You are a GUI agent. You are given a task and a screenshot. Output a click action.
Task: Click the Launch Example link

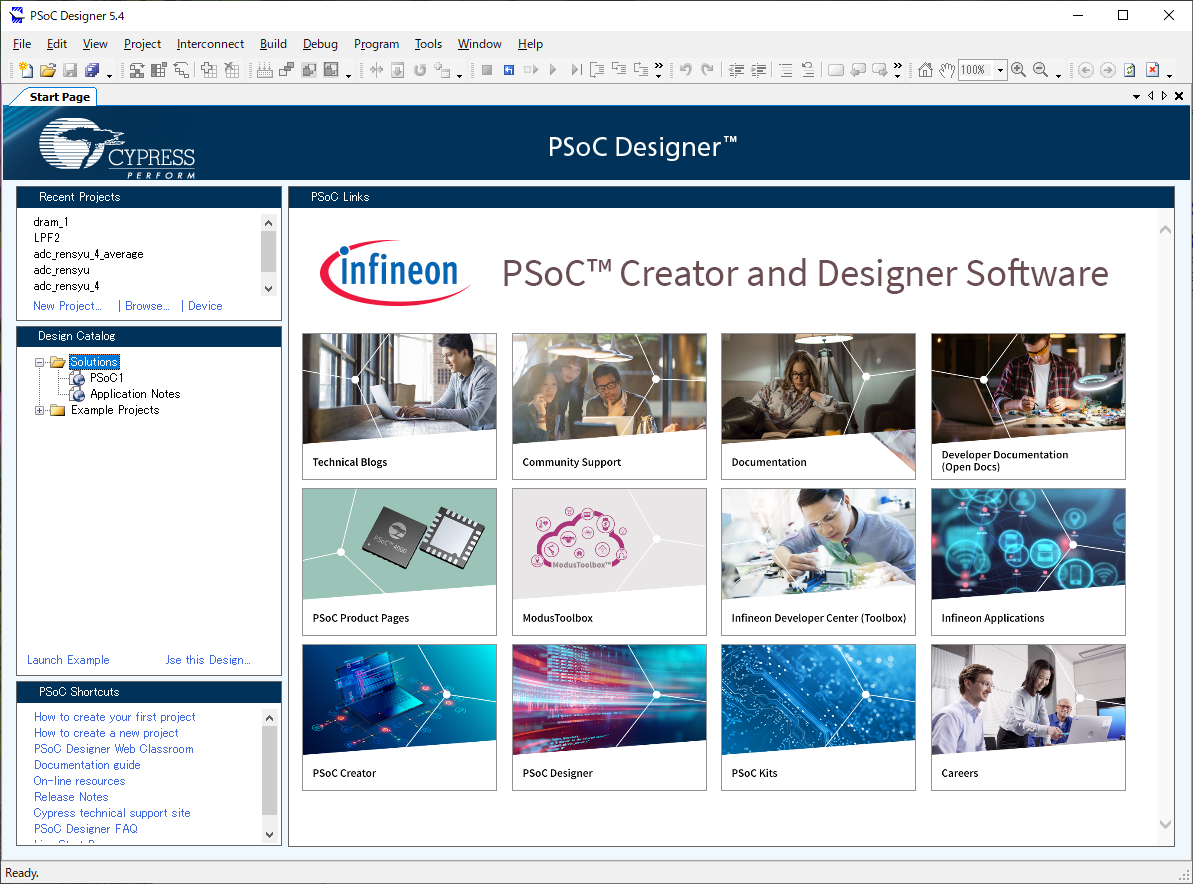(68, 660)
